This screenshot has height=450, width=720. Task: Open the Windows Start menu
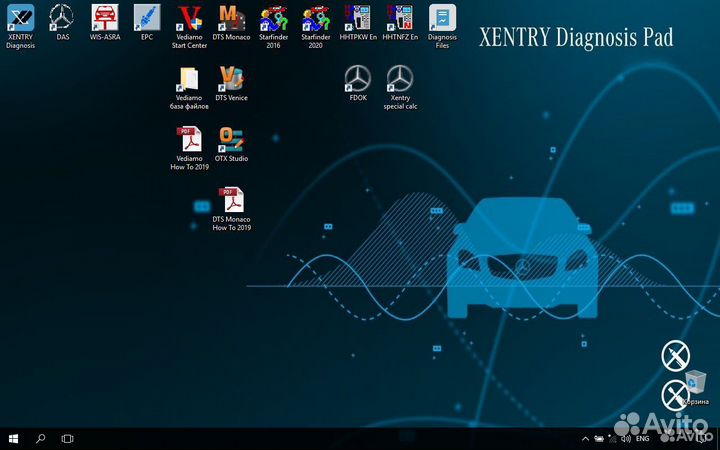(x=13, y=439)
